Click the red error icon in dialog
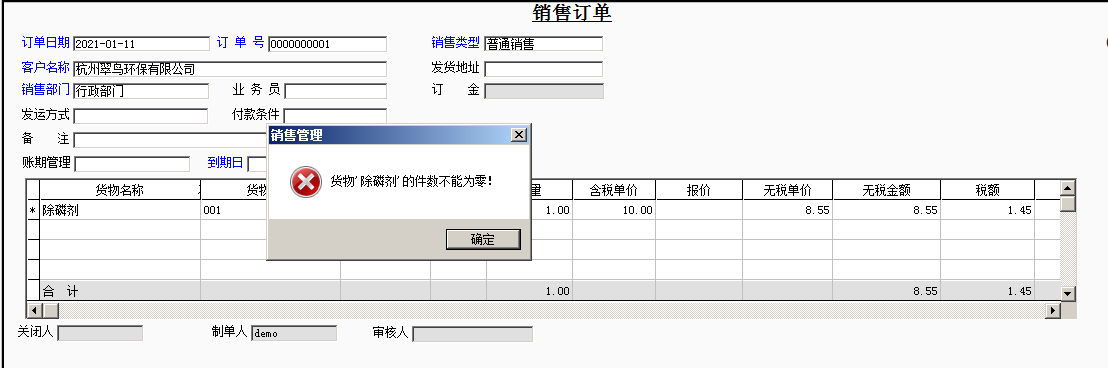 [305, 182]
